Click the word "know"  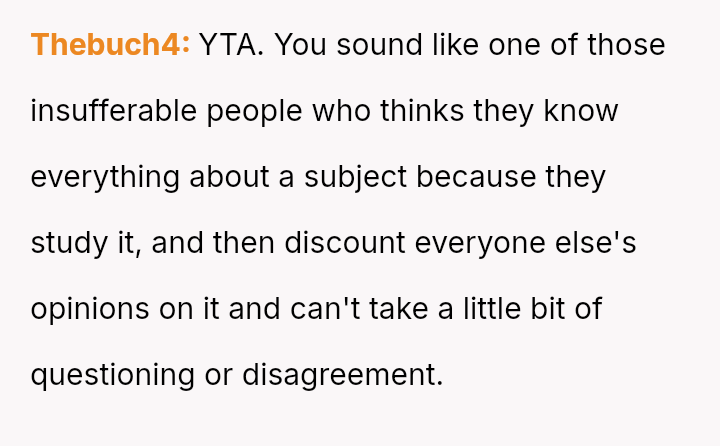(x=581, y=111)
